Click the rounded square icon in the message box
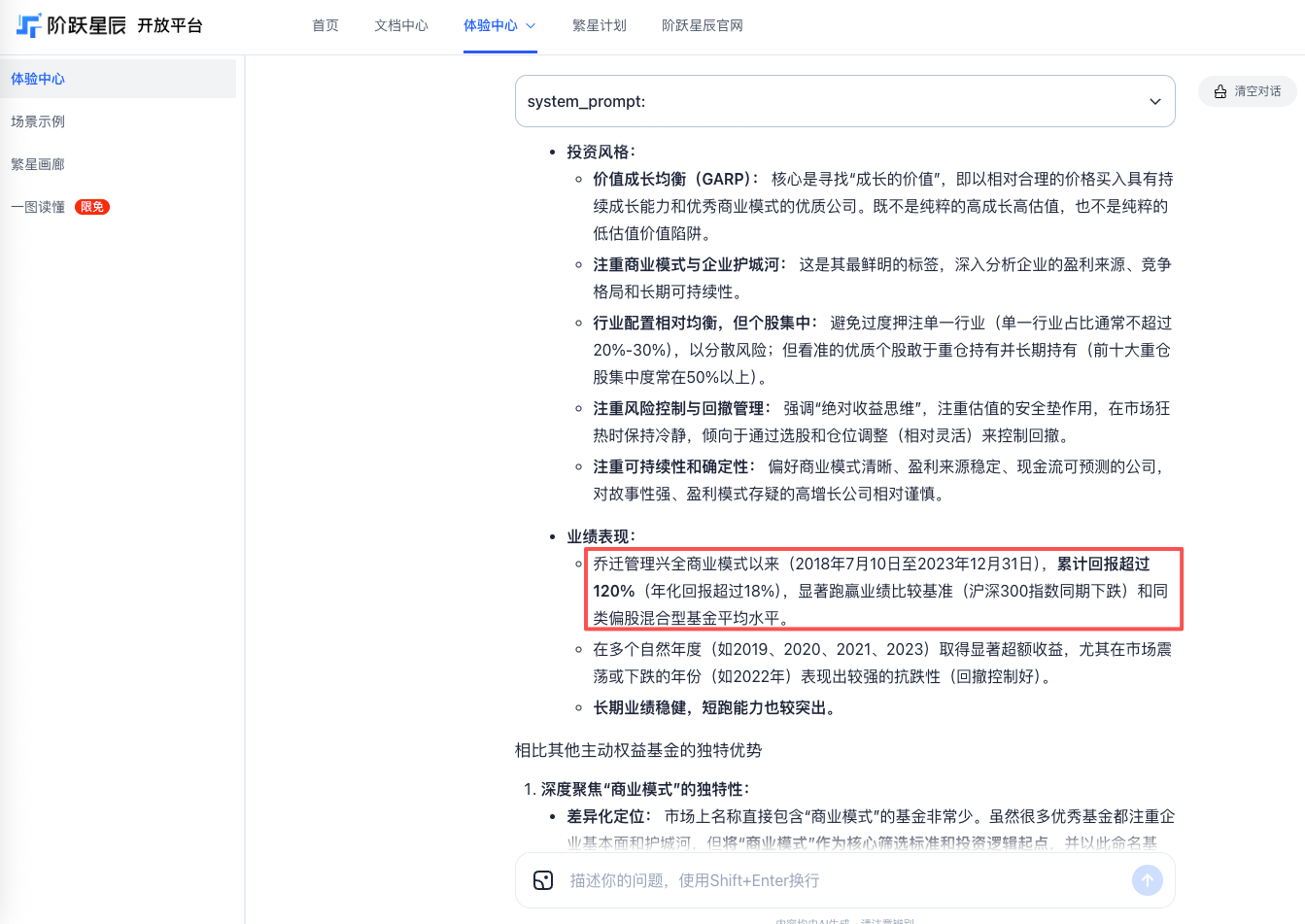1305x924 pixels. pos(542,880)
